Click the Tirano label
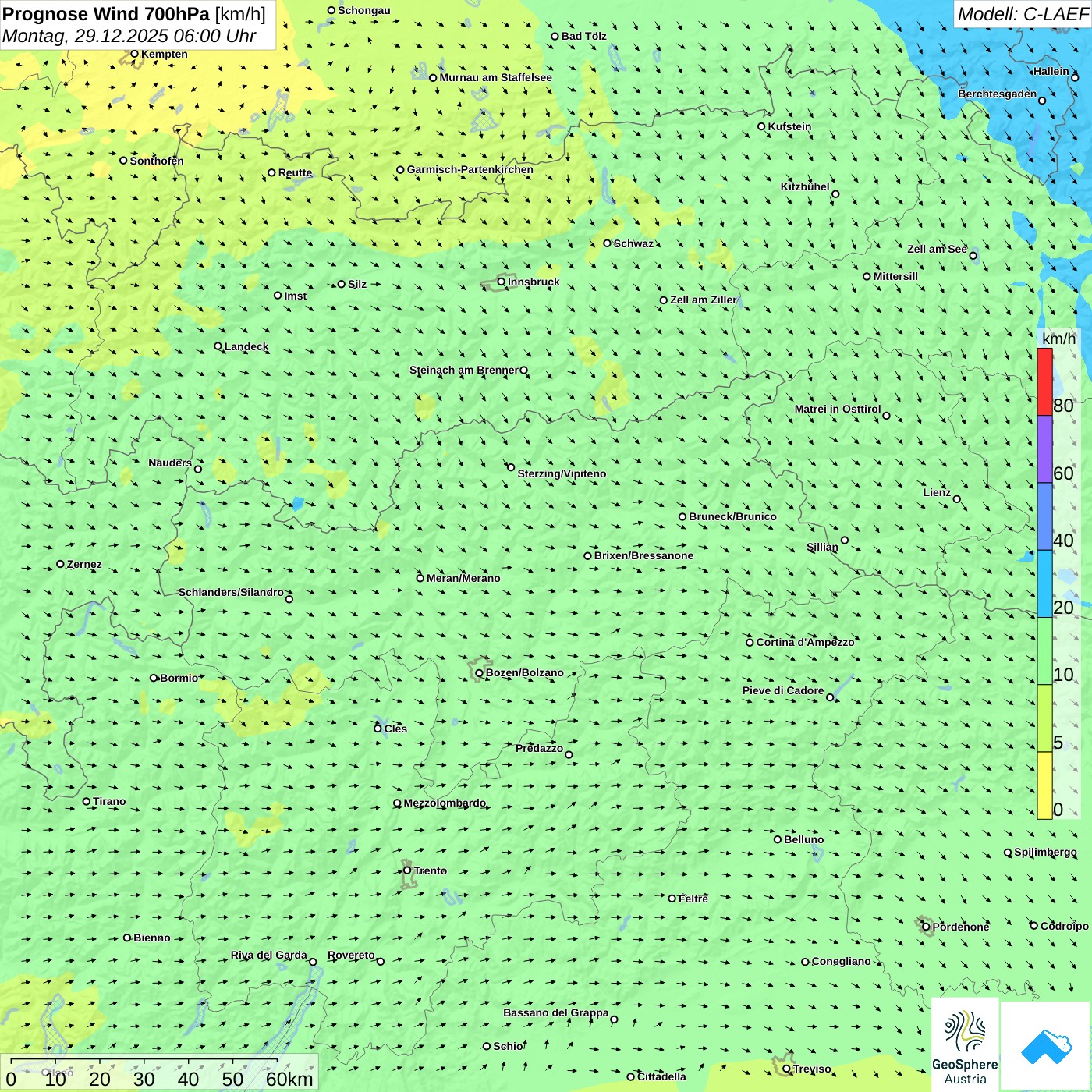 coord(109,801)
